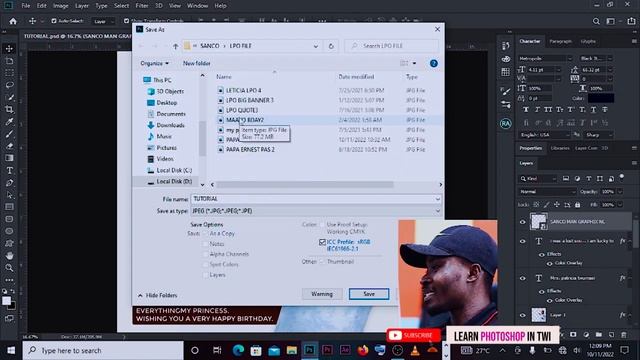The width and height of the screenshot is (640, 360).
Task: Select the Path Selection arrow tool
Action: (9, 195)
